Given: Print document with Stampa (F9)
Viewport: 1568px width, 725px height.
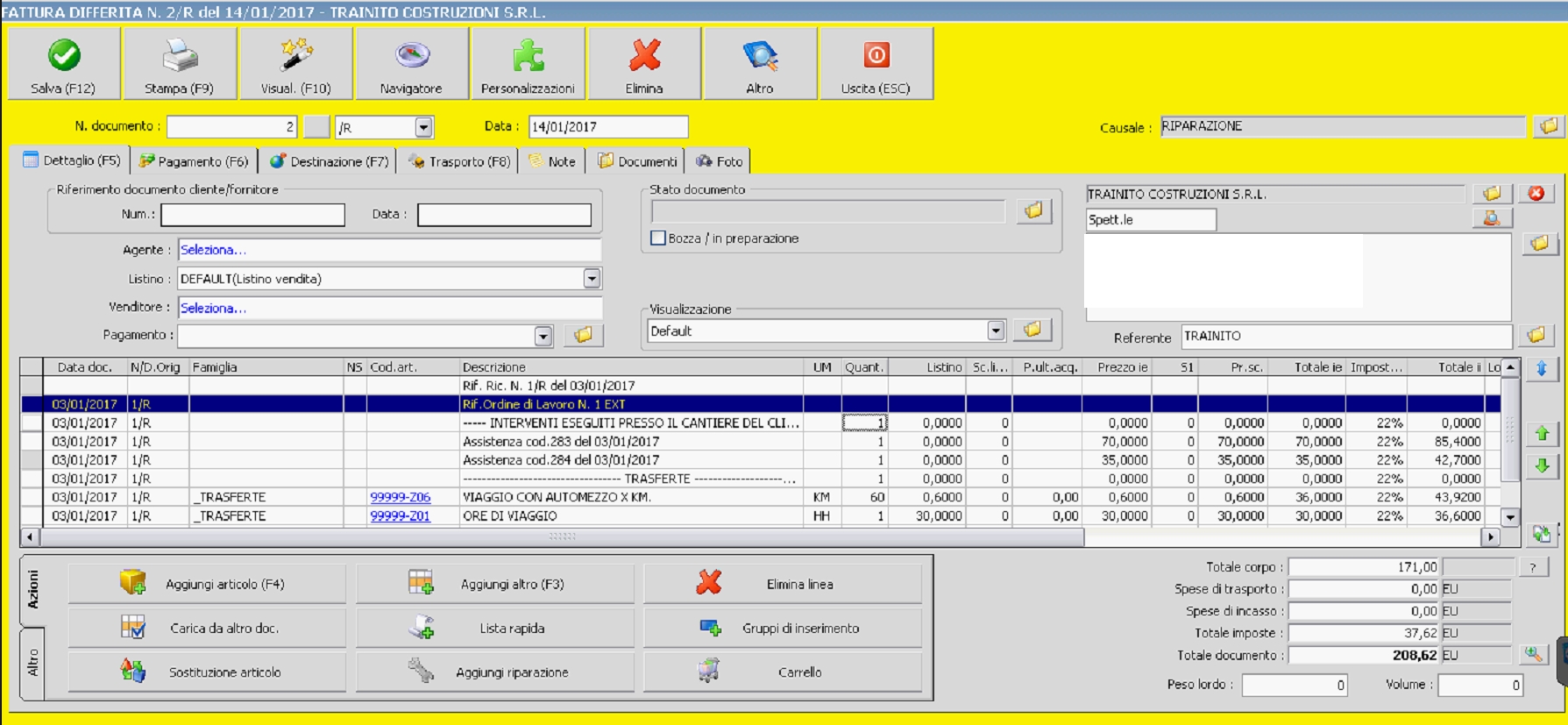Looking at the screenshot, I should pyautogui.click(x=179, y=63).
